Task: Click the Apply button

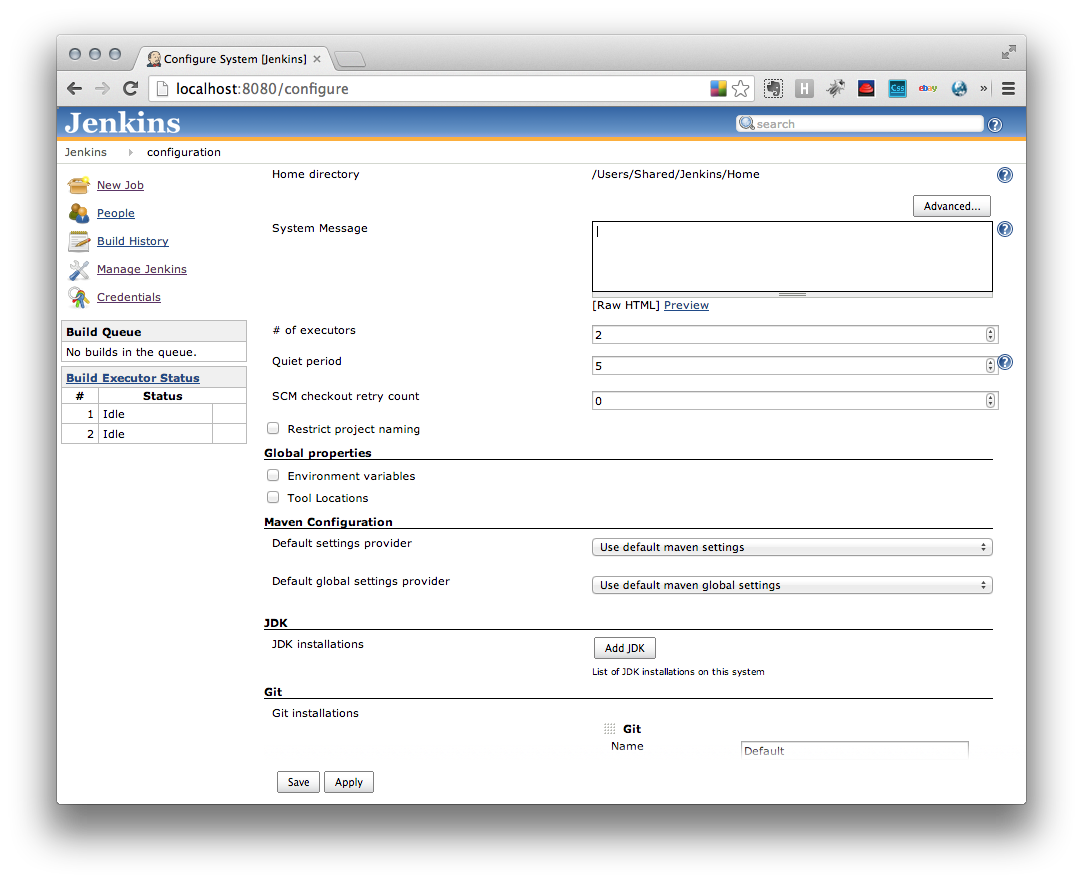Action: coord(349,782)
